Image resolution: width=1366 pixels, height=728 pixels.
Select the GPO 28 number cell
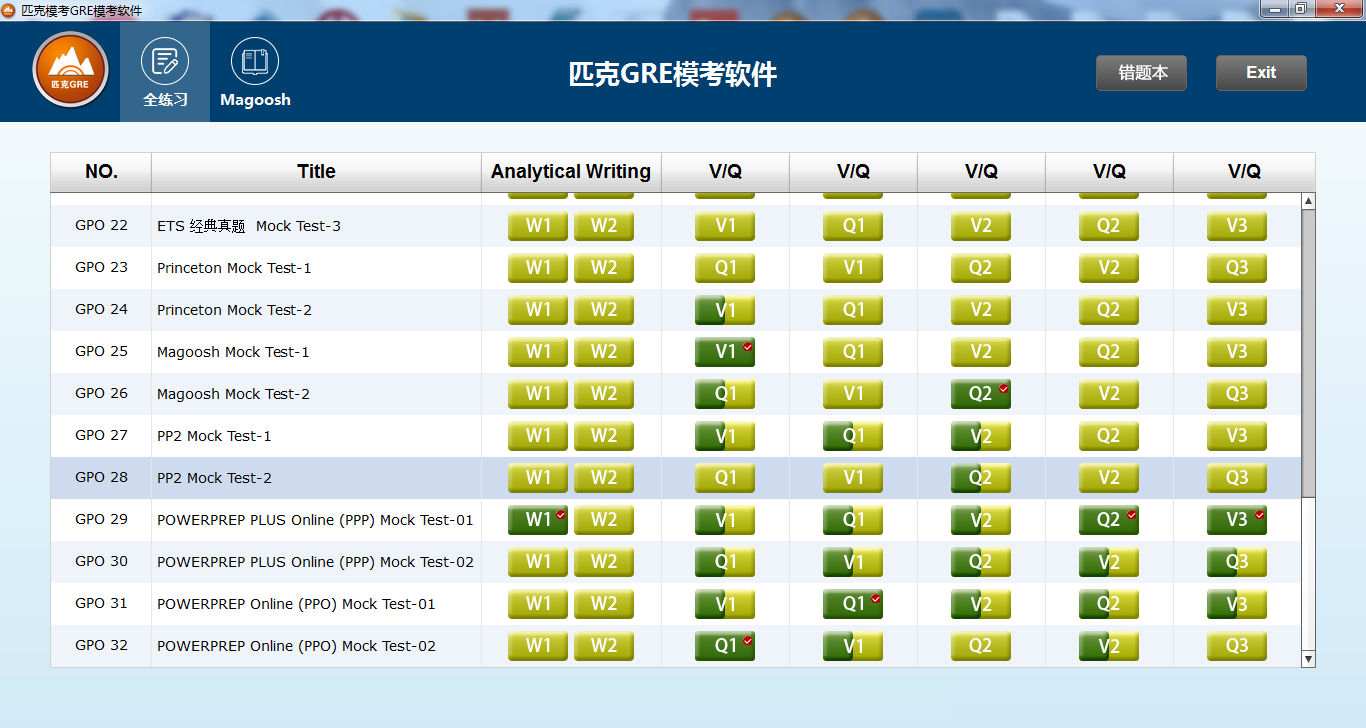102,478
